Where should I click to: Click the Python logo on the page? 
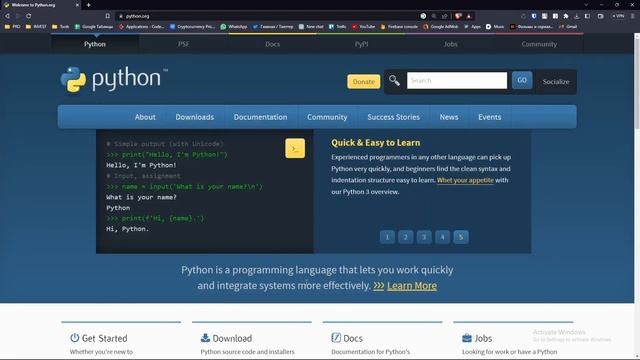pyautogui.click(x=114, y=79)
